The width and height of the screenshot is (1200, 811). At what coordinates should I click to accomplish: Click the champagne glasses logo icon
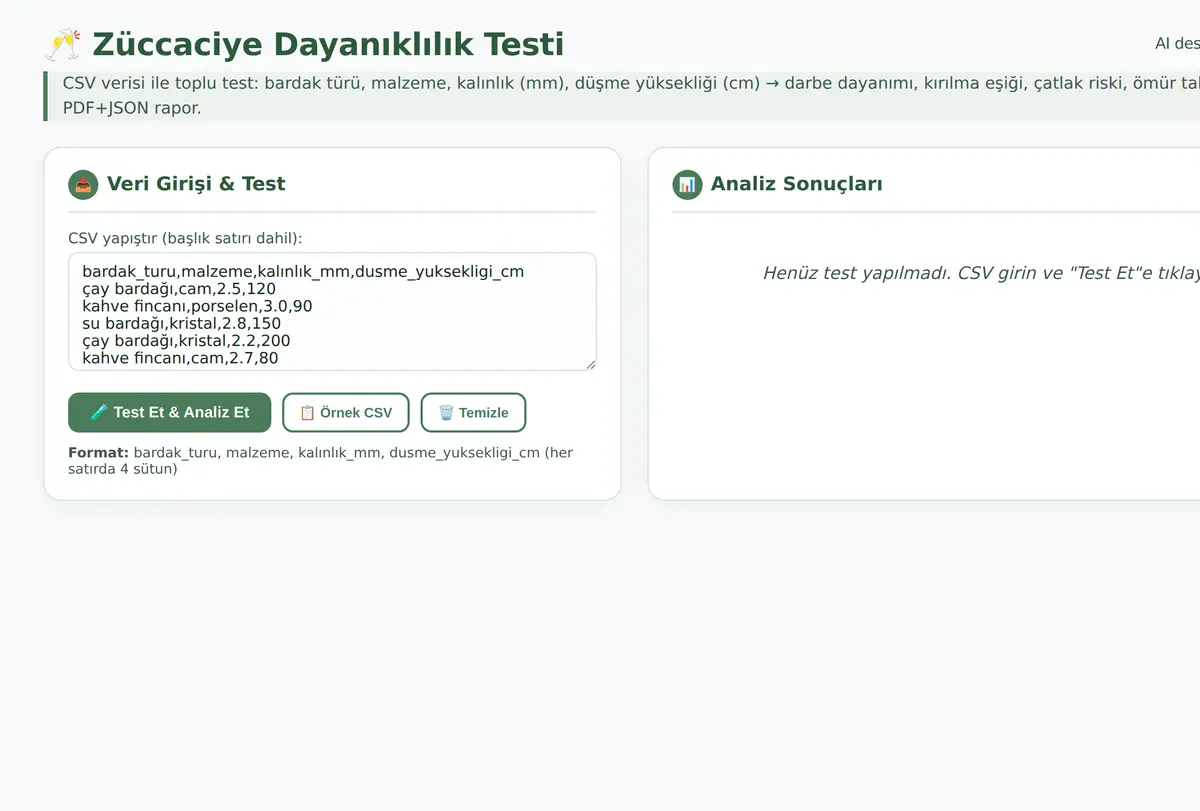pos(63,45)
